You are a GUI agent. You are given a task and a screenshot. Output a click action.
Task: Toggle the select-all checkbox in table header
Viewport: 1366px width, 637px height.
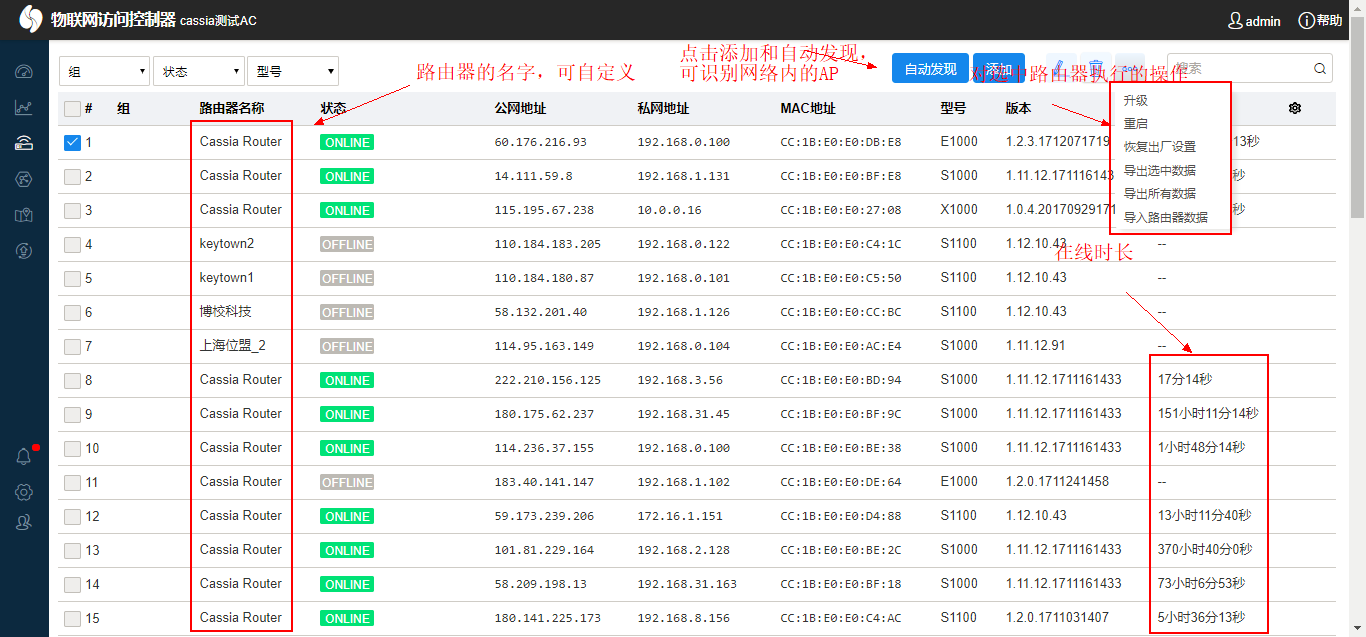point(72,109)
